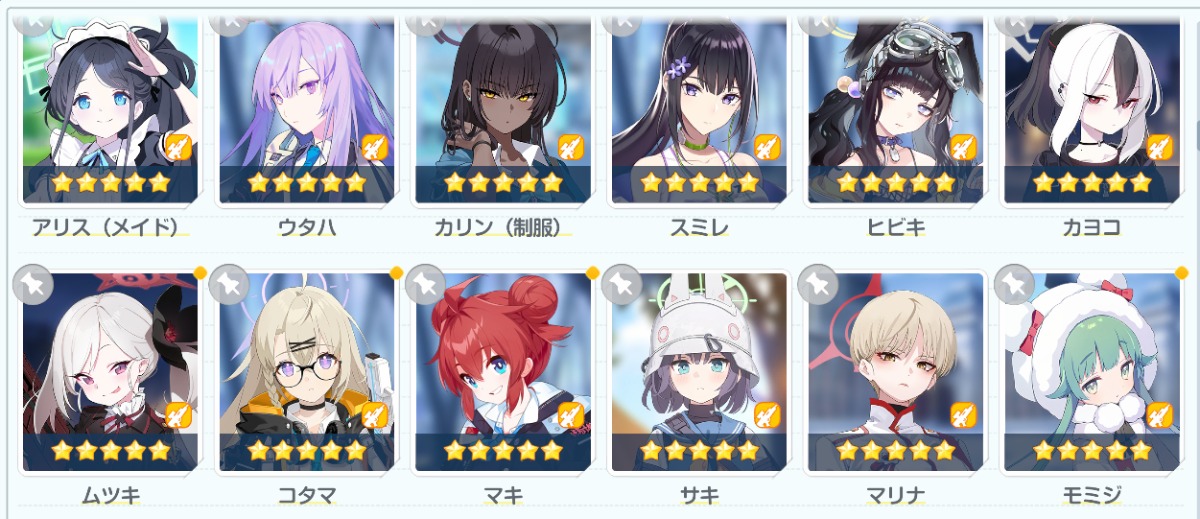Click weapon badge icon on モミジ card

click(1160, 415)
